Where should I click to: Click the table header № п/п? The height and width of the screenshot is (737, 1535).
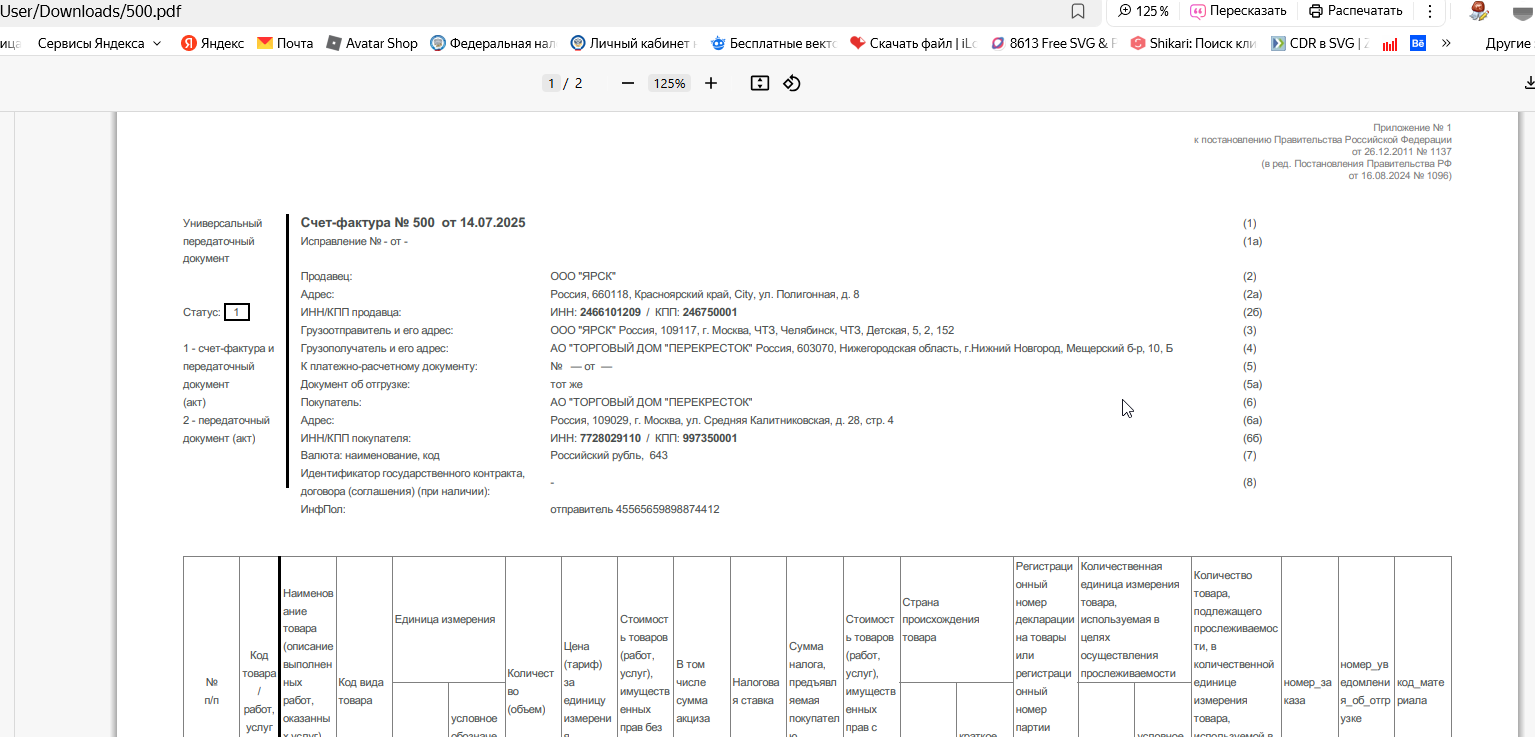211,691
